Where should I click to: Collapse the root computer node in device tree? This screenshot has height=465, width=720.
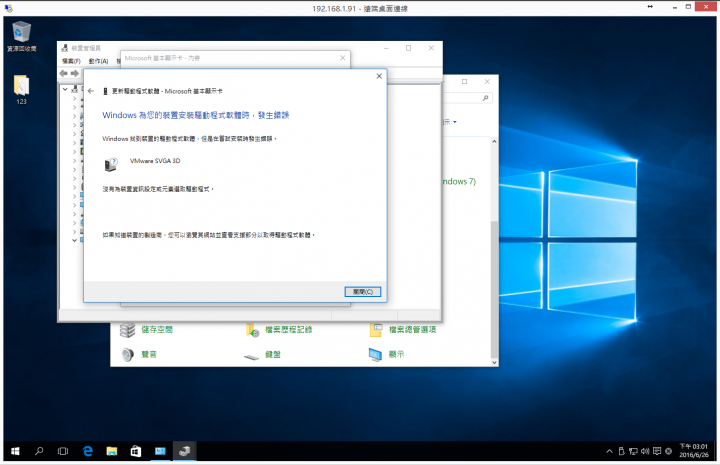tap(65, 89)
